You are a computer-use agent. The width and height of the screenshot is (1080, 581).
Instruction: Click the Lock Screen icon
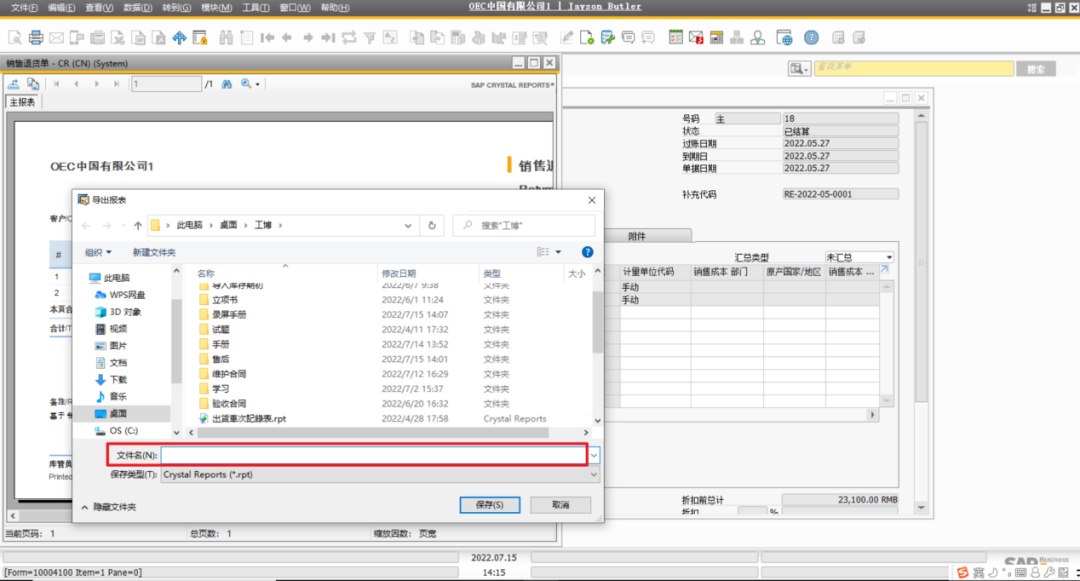pos(200,38)
